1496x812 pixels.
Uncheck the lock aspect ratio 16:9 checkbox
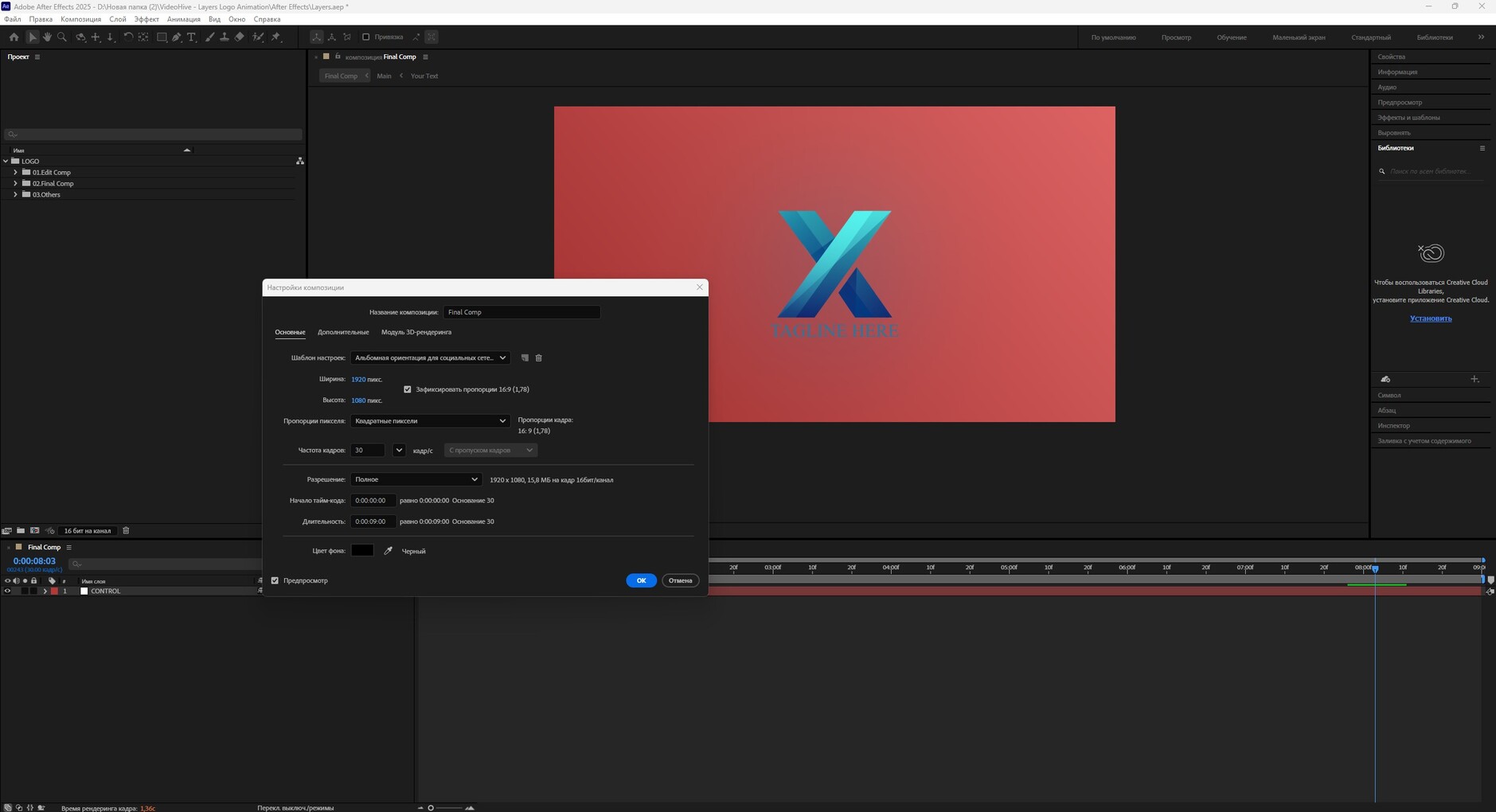(x=408, y=389)
